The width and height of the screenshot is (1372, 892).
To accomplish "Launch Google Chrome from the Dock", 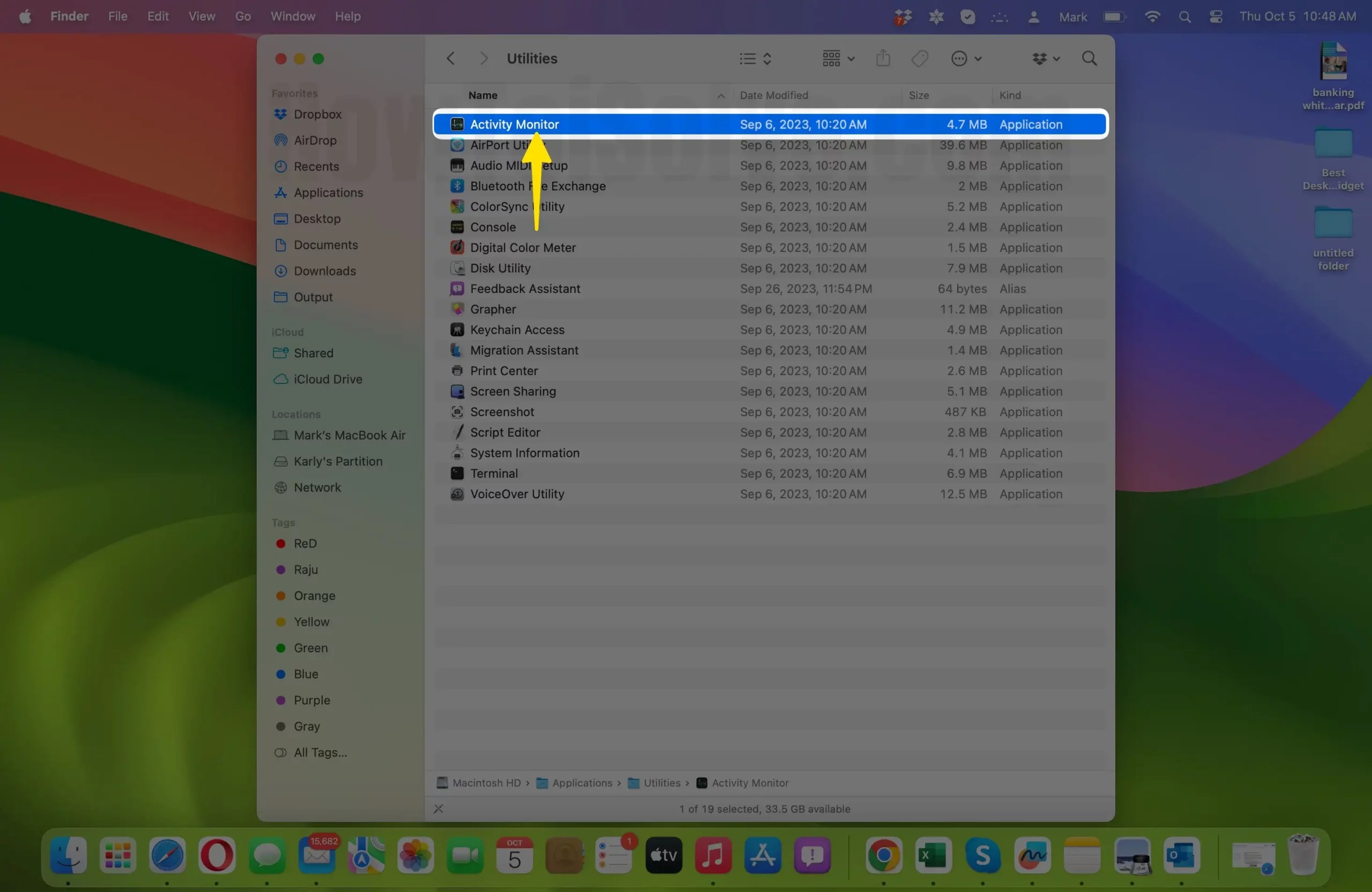I will (x=884, y=856).
